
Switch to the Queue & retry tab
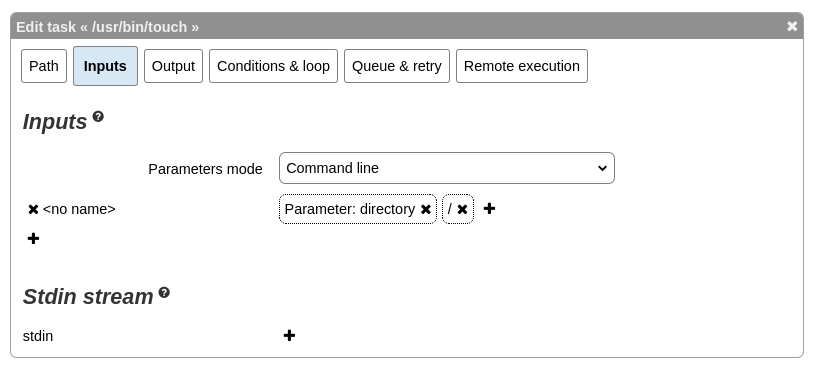point(397,66)
